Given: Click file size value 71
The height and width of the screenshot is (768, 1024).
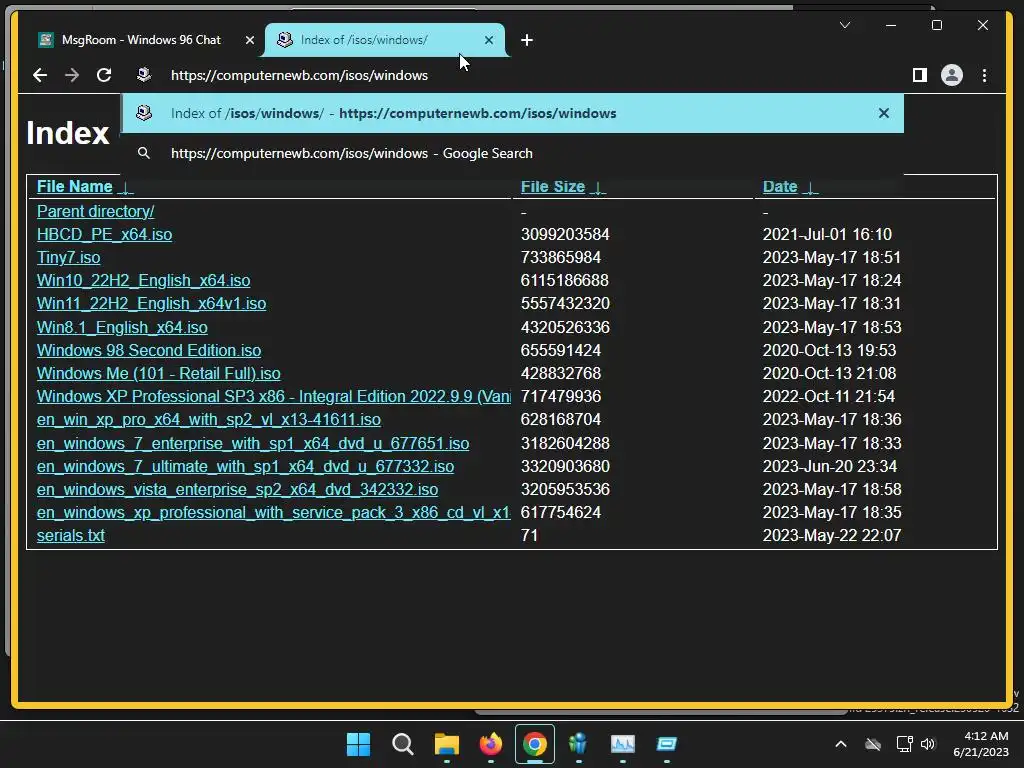Looking at the screenshot, I should pos(529,536).
